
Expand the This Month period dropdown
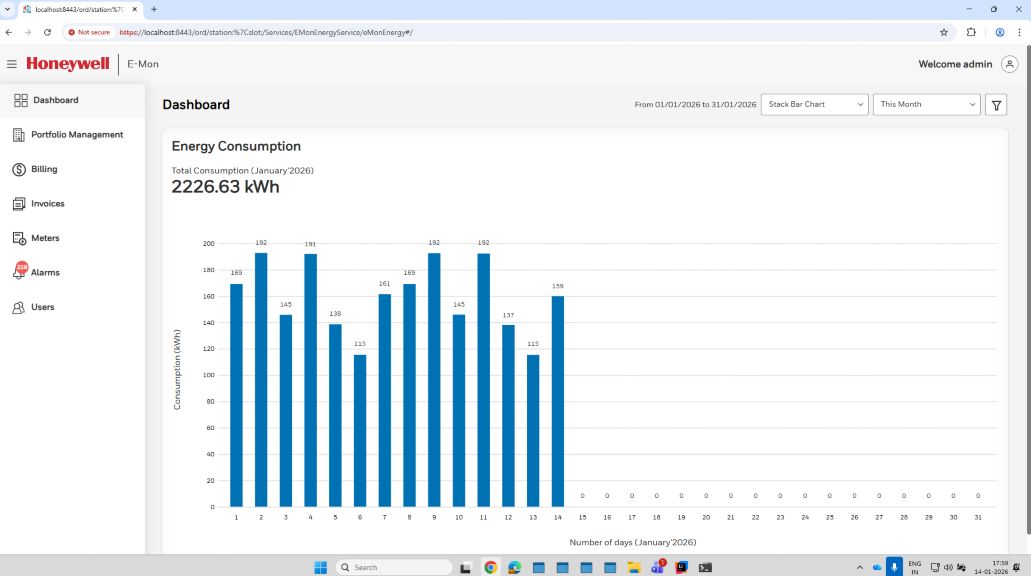pos(927,105)
